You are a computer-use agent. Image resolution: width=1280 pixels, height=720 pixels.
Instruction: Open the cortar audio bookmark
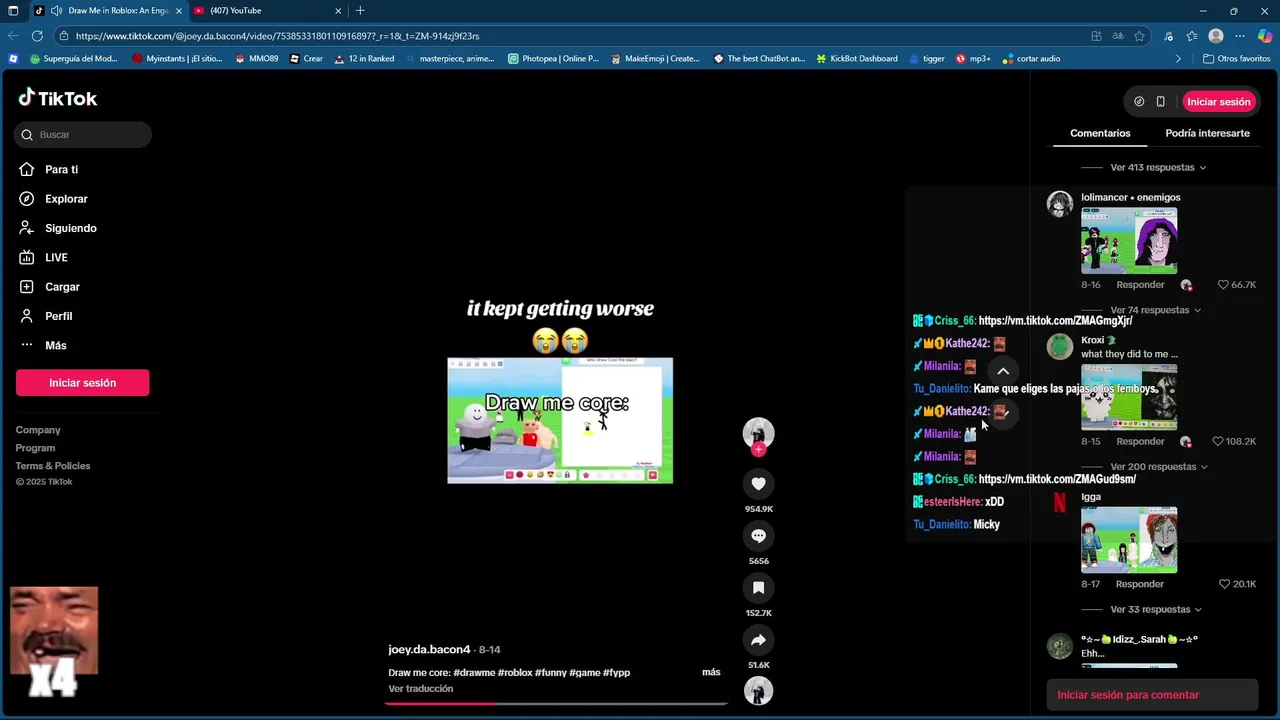pyautogui.click(x=1031, y=59)
